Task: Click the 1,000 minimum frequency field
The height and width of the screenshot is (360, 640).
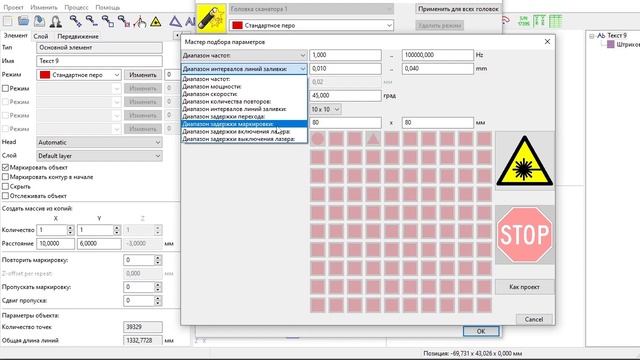Action: coord(345,55)
